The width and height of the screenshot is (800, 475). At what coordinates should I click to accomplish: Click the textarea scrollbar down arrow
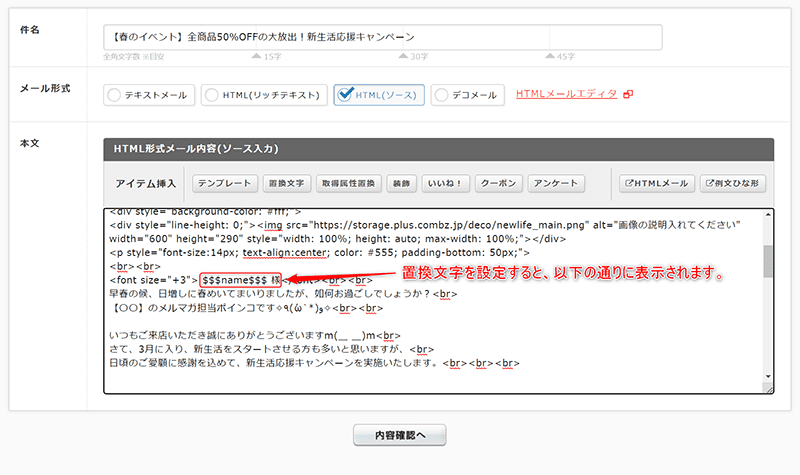tap(768, 377)
